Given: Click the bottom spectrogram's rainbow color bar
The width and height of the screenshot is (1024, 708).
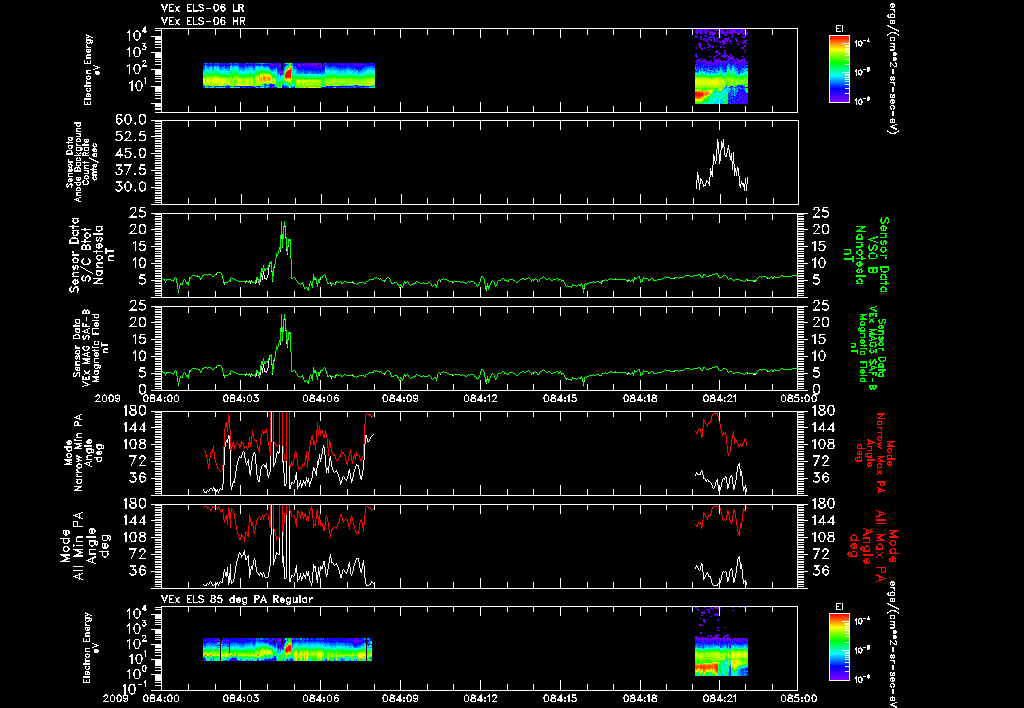Looking at the screenshot, I should click(839, 647).
